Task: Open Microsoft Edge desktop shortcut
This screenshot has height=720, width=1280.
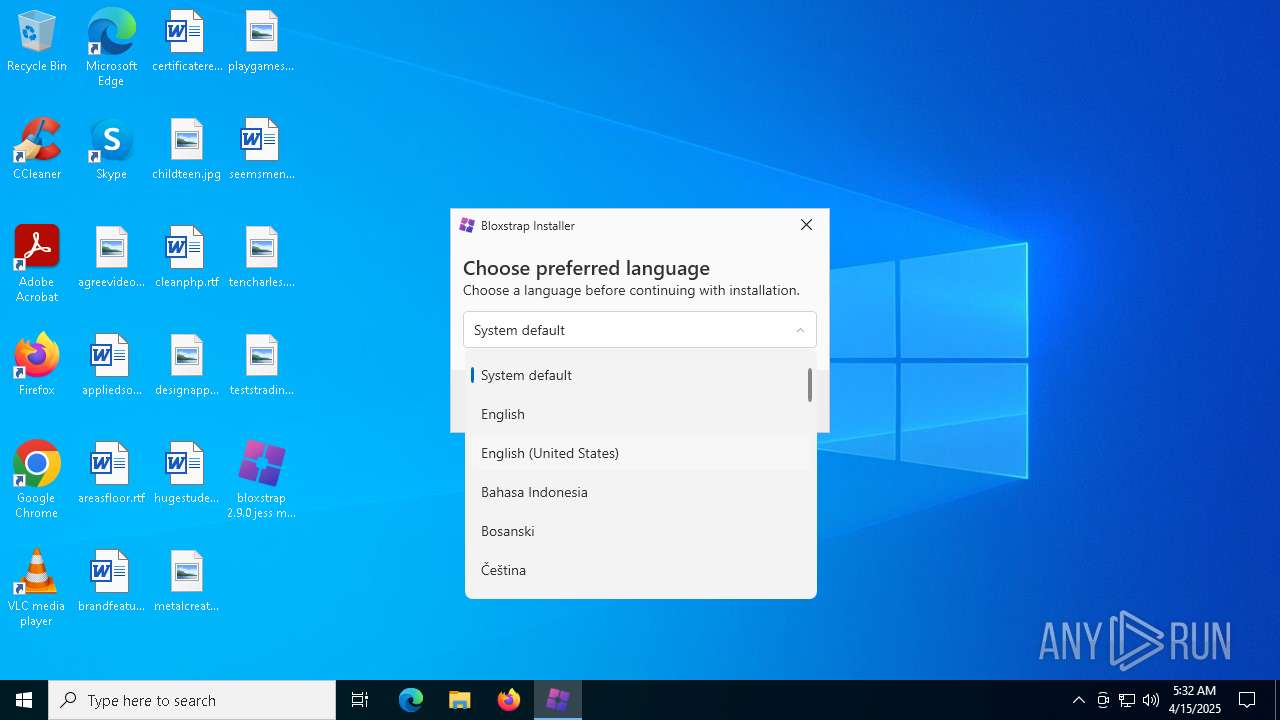Action: [x=111, y=48]
